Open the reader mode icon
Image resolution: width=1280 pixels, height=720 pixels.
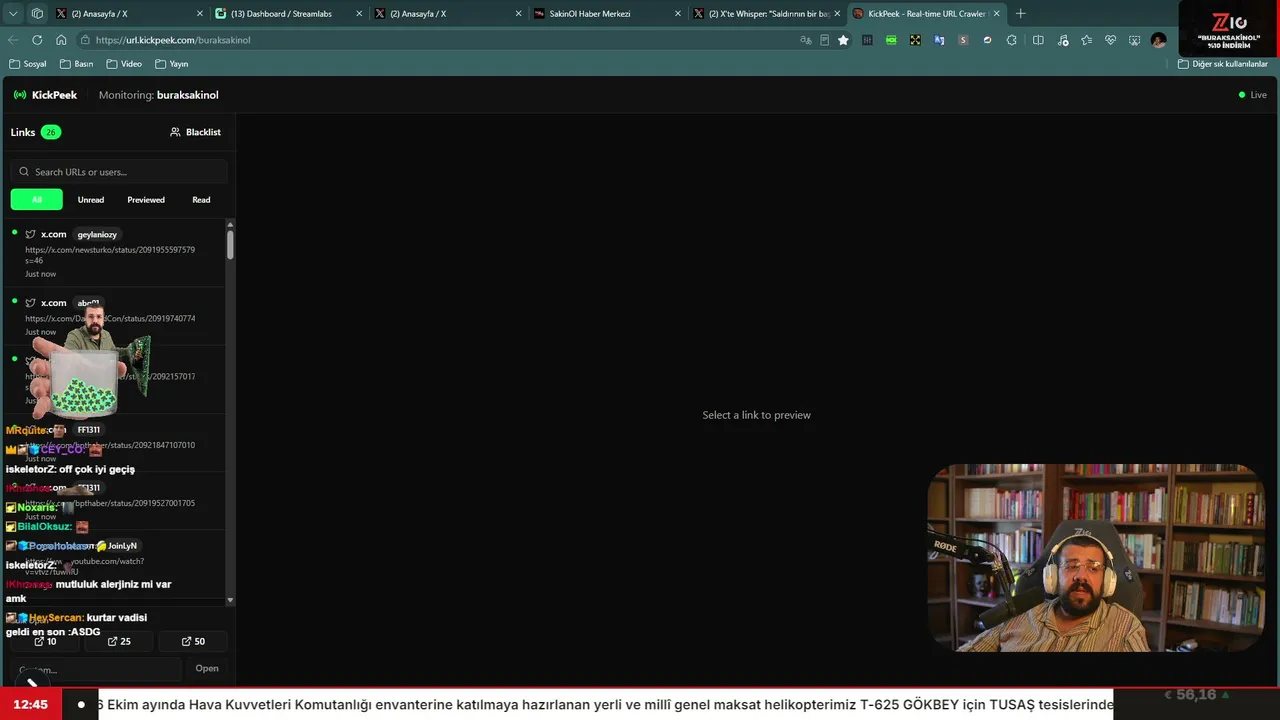(x=824, y=40)
